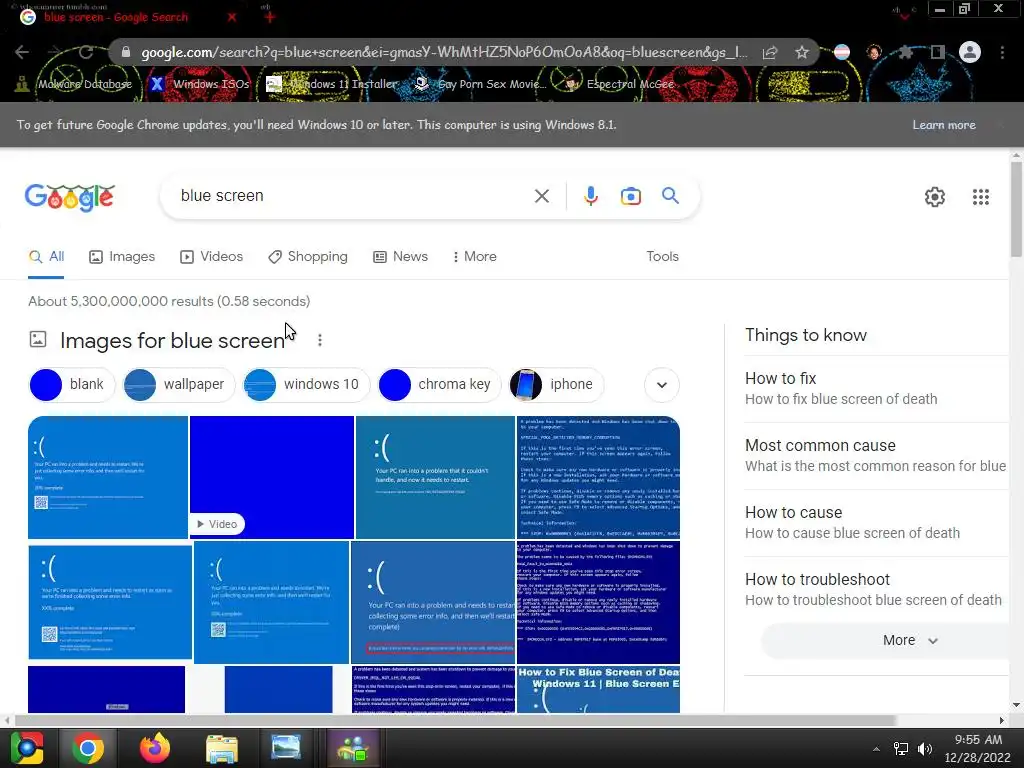
Task: Bookmark this page with the star icon
Action: point(802,52)
